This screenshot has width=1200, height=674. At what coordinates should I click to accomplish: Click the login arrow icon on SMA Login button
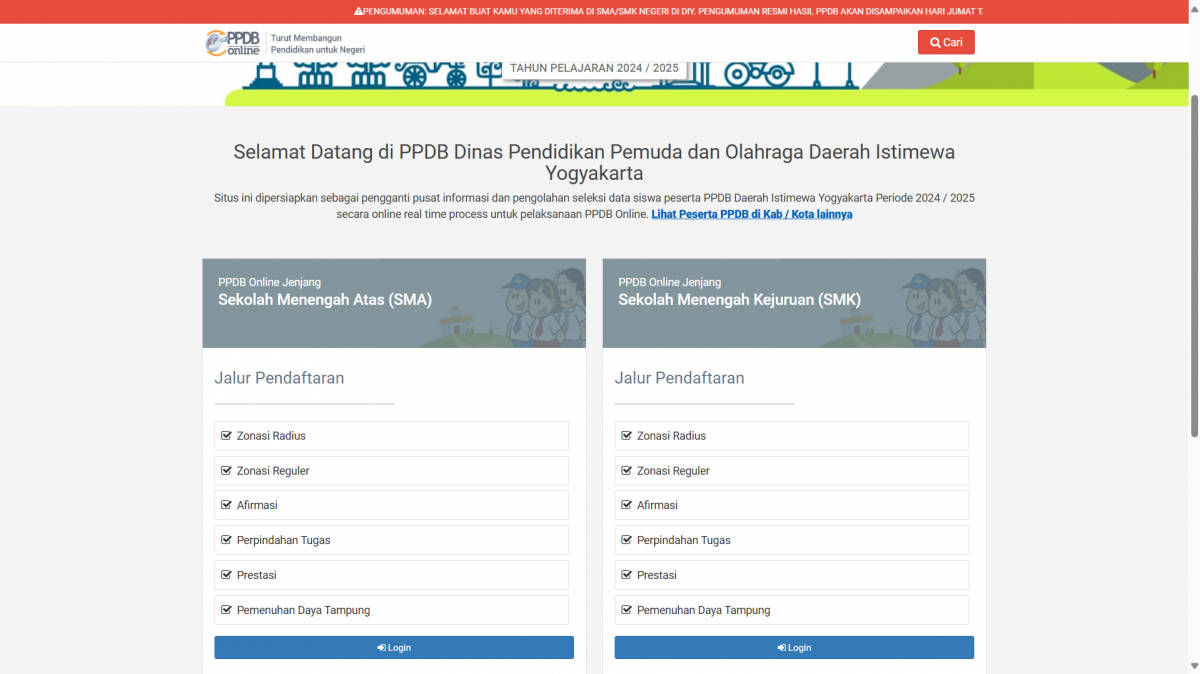[x=381, y=647]
